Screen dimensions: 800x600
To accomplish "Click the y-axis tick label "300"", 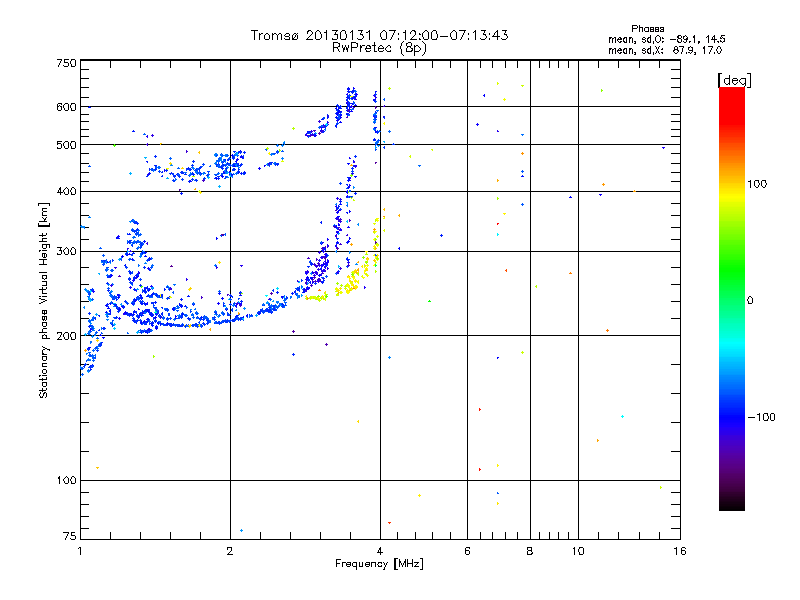I will (66, 251).
